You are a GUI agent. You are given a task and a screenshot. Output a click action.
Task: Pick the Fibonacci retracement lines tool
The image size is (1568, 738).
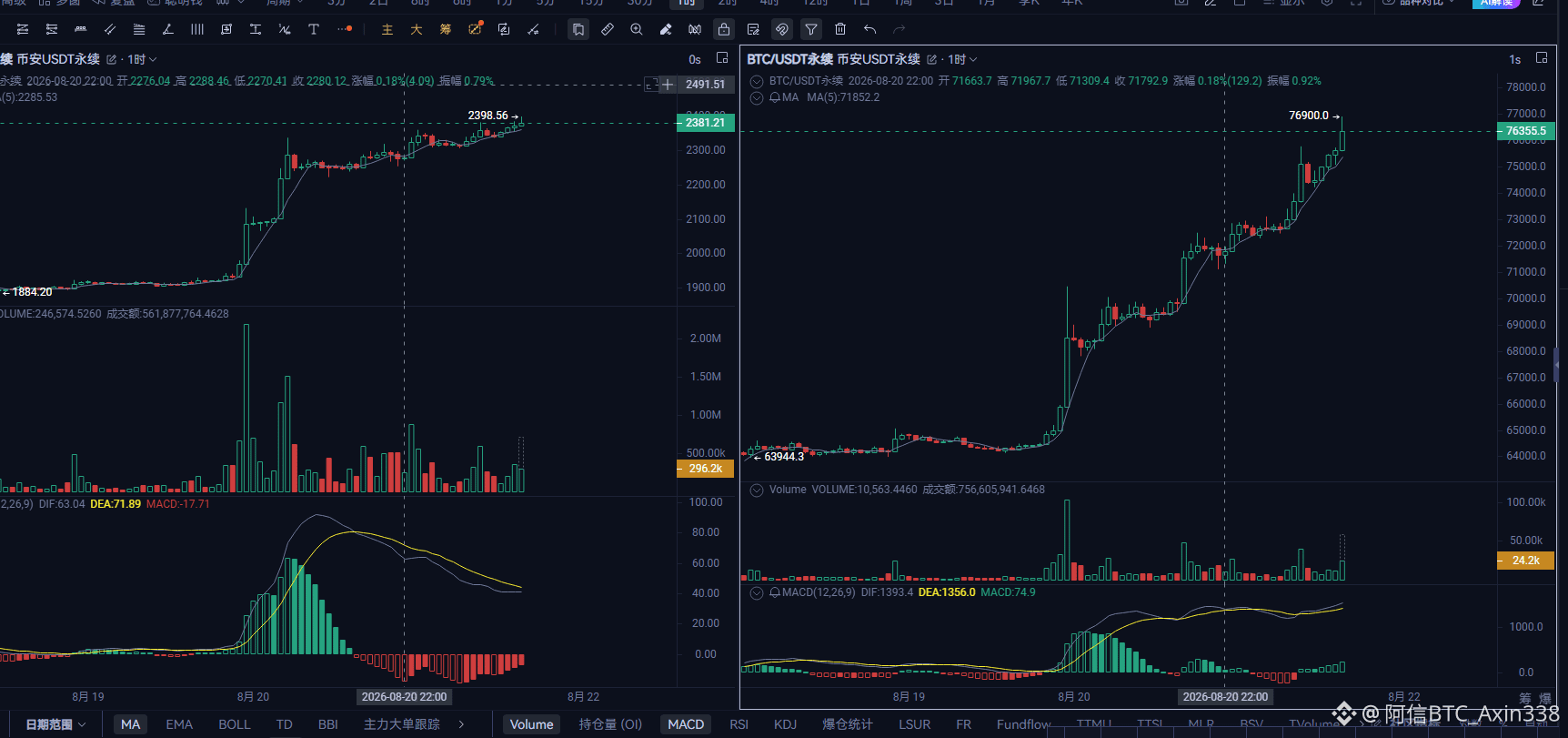138,29
